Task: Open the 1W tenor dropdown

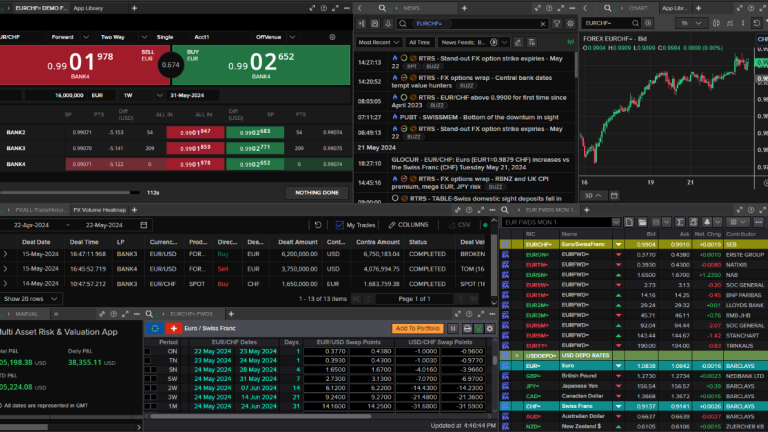Action: [x=159, y=95]
